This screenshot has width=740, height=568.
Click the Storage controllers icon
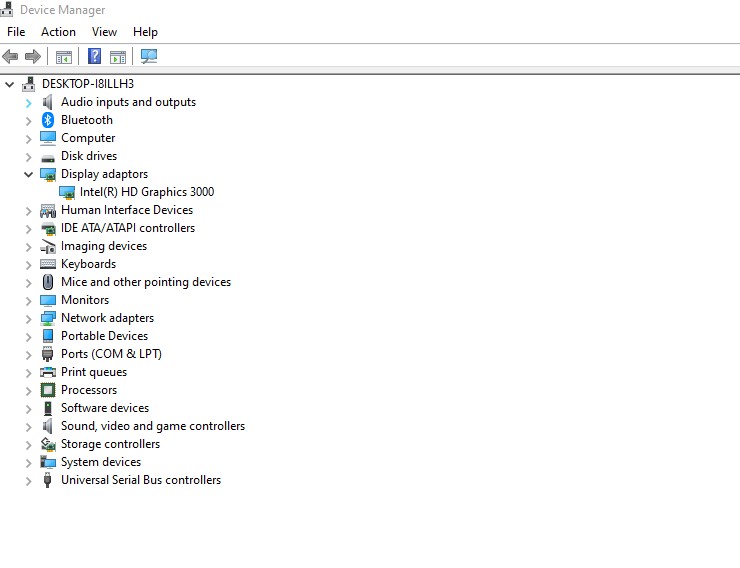[48, 444]
